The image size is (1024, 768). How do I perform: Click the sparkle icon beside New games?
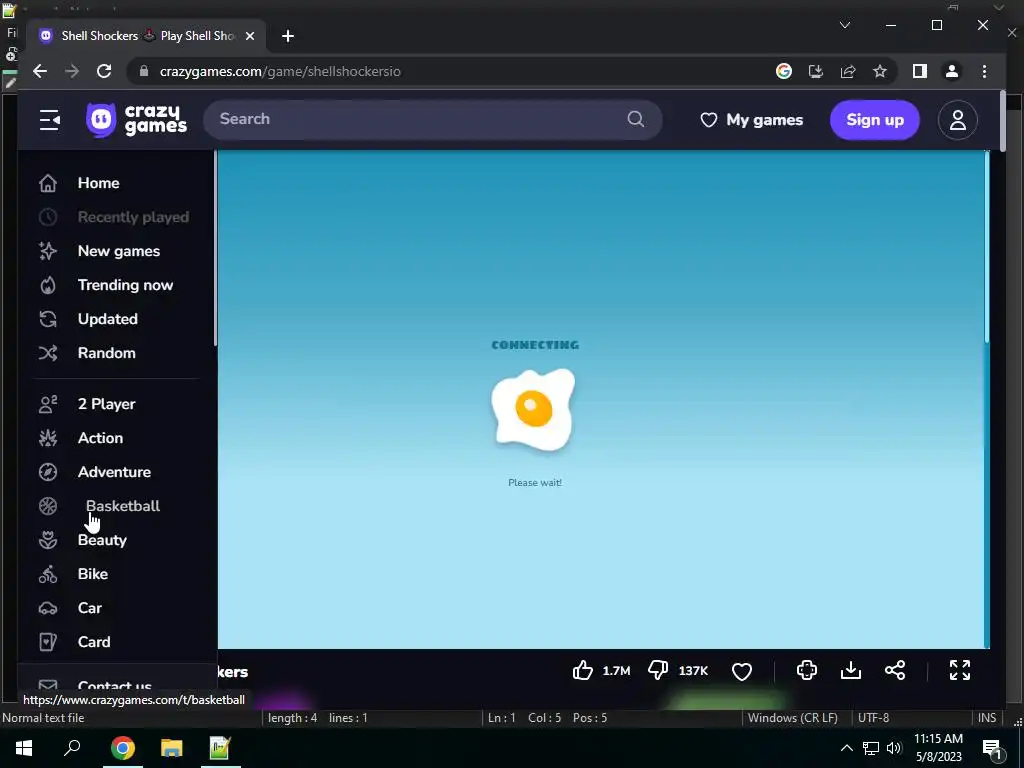(x=48, y=251)
